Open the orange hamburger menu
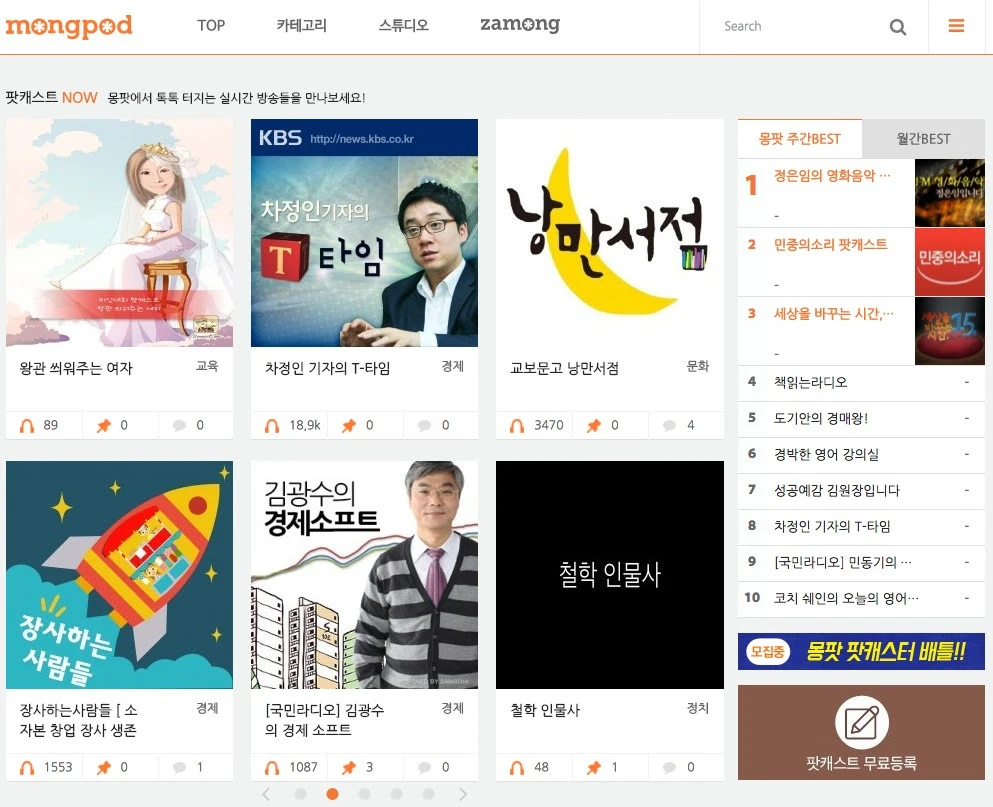Viewport: 993px width, 807px height. pos(956,25)
